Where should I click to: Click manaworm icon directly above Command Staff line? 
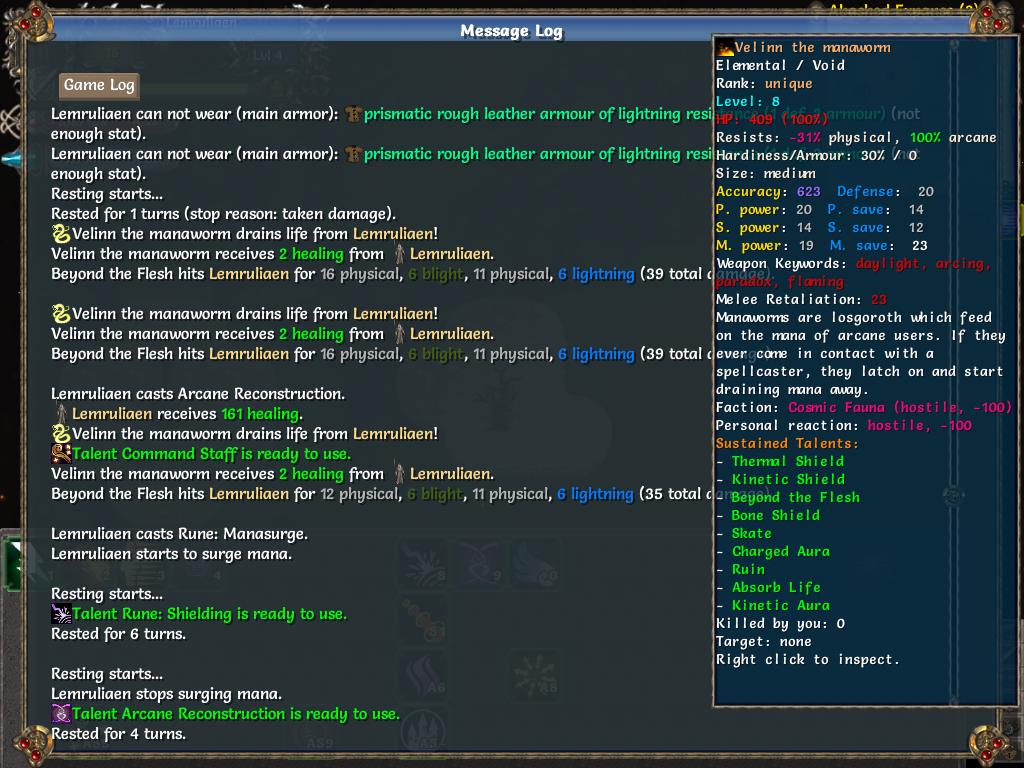(61, 434)
